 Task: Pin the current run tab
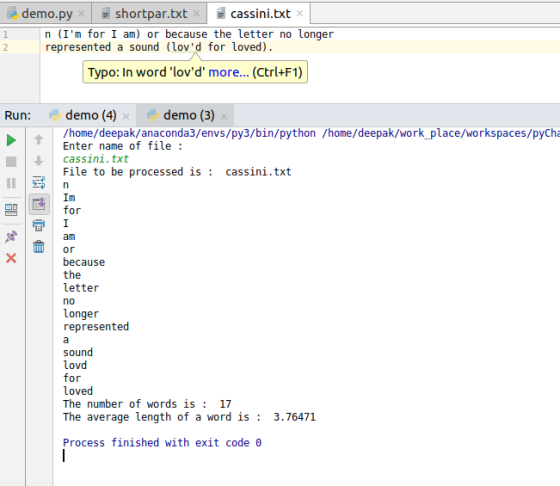(x=11, y=236)
